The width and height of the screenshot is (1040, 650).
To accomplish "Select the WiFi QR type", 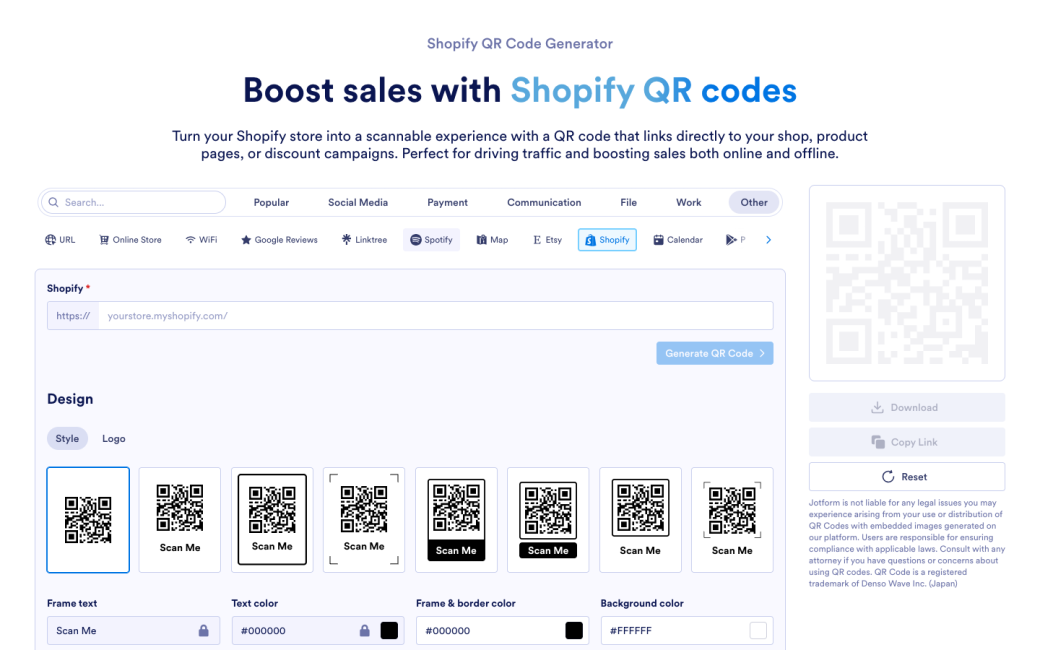I will (x=201, y=239).
